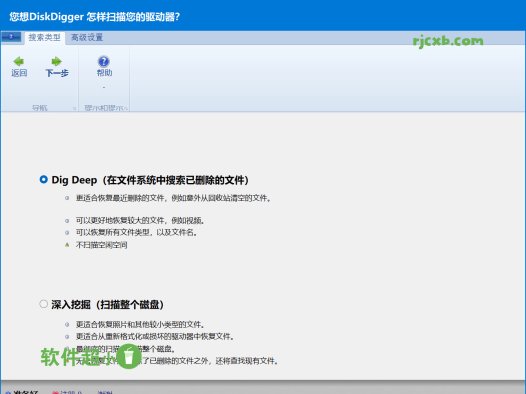Switch to the 搜索类型 tab

point(44,37)
